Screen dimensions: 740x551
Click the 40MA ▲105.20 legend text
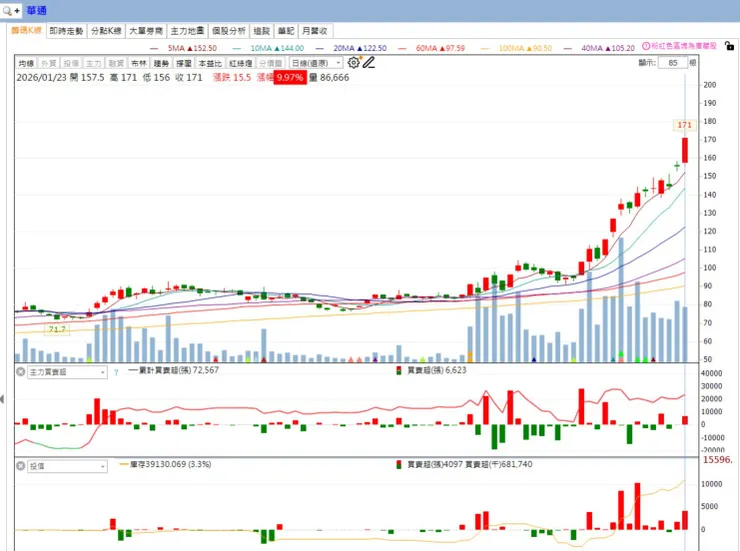click(x=608, y=48)
